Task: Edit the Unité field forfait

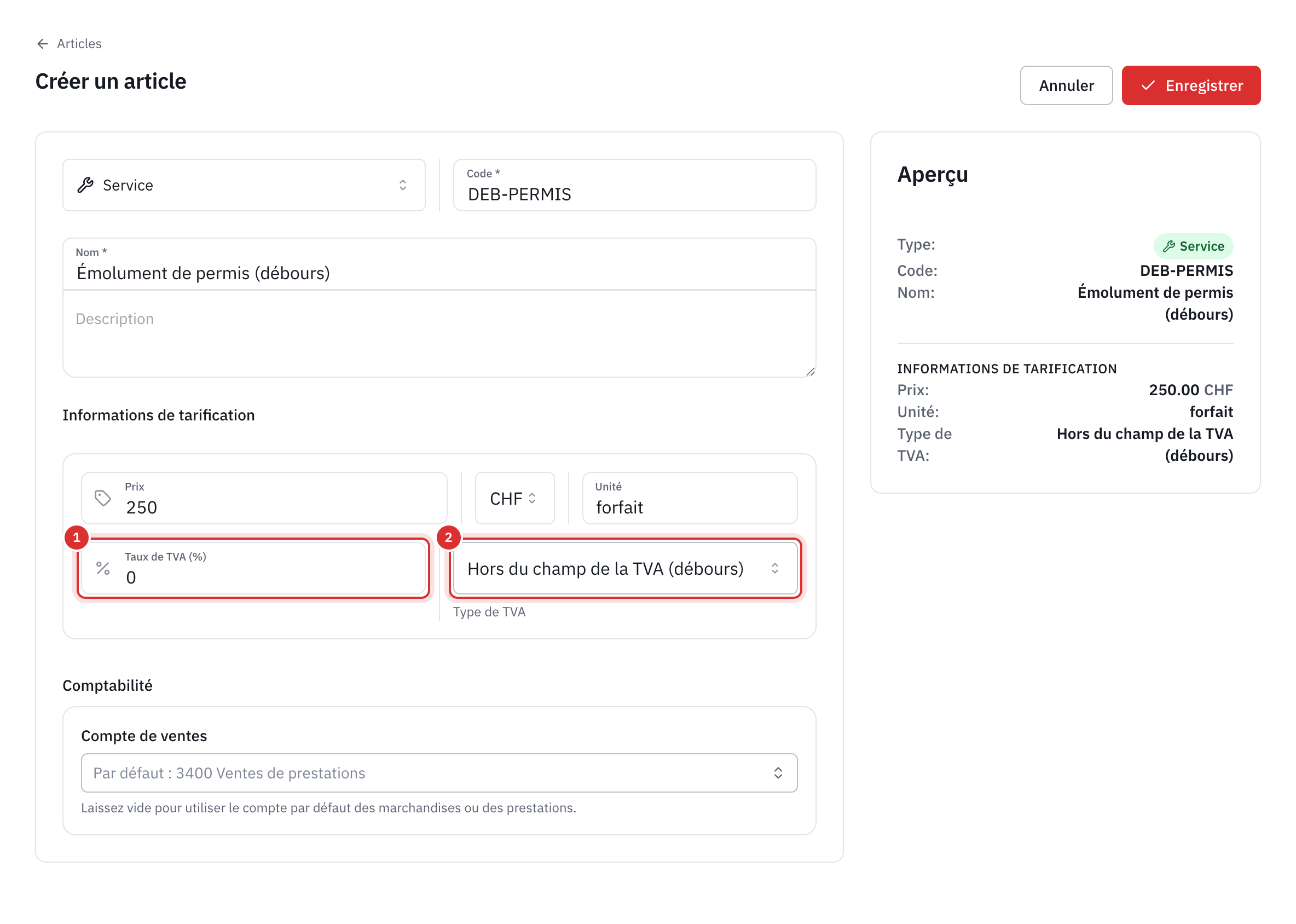Action: point(690,498)
